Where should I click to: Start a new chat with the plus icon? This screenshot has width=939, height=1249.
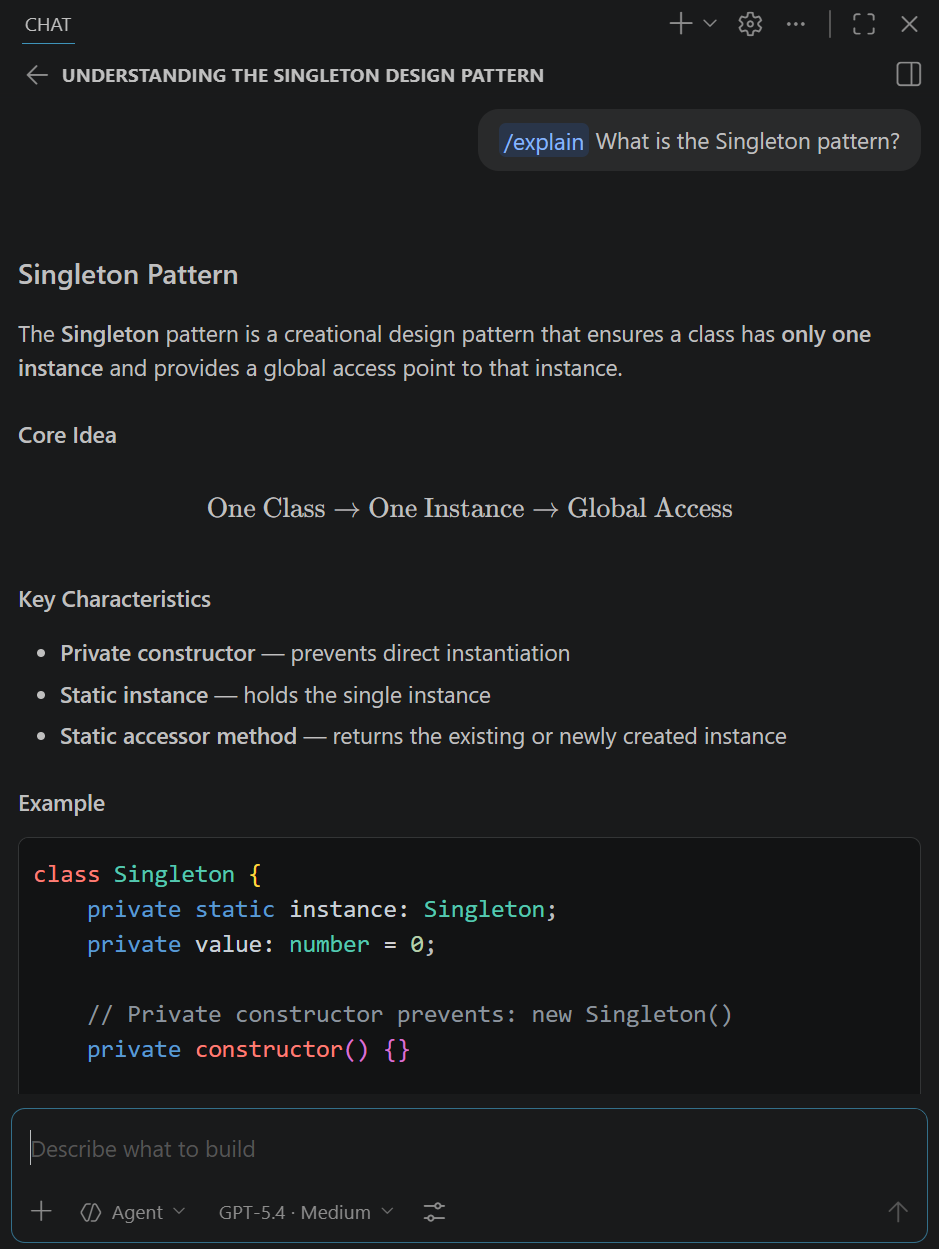click(679, 23)
